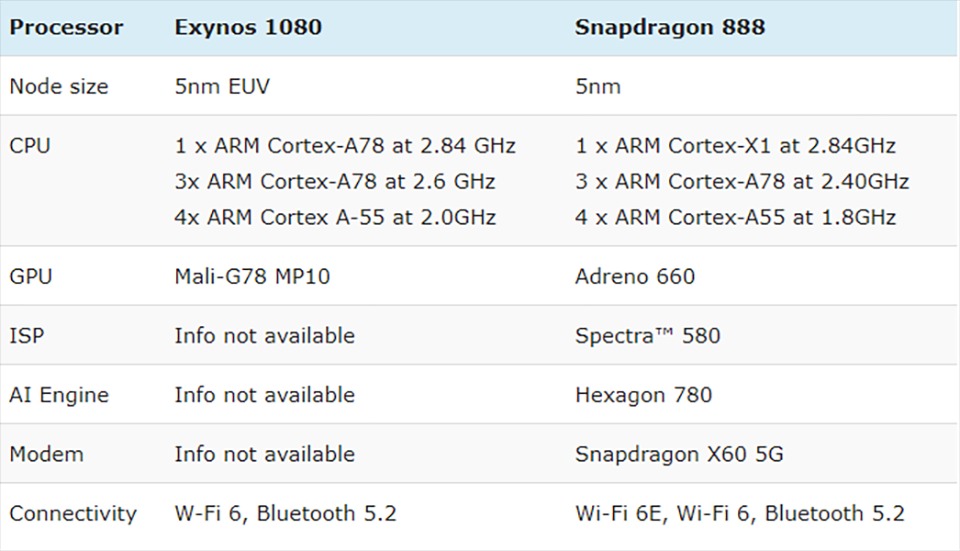Select the Exynos 1080 header cell

click(x=248, y=27)
